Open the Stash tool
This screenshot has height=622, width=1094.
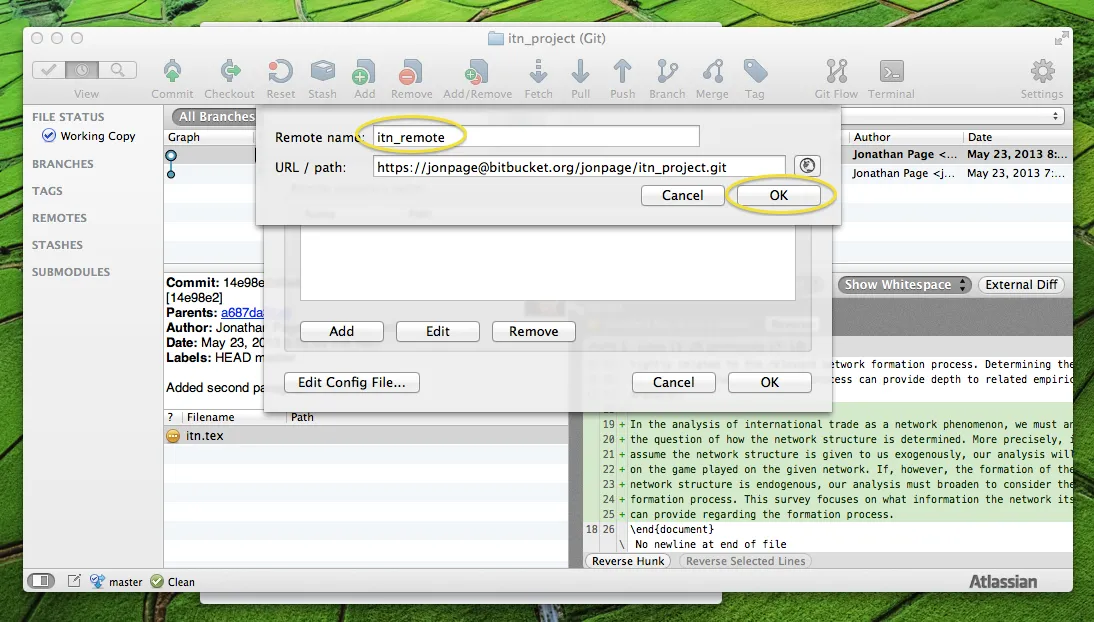322,72
